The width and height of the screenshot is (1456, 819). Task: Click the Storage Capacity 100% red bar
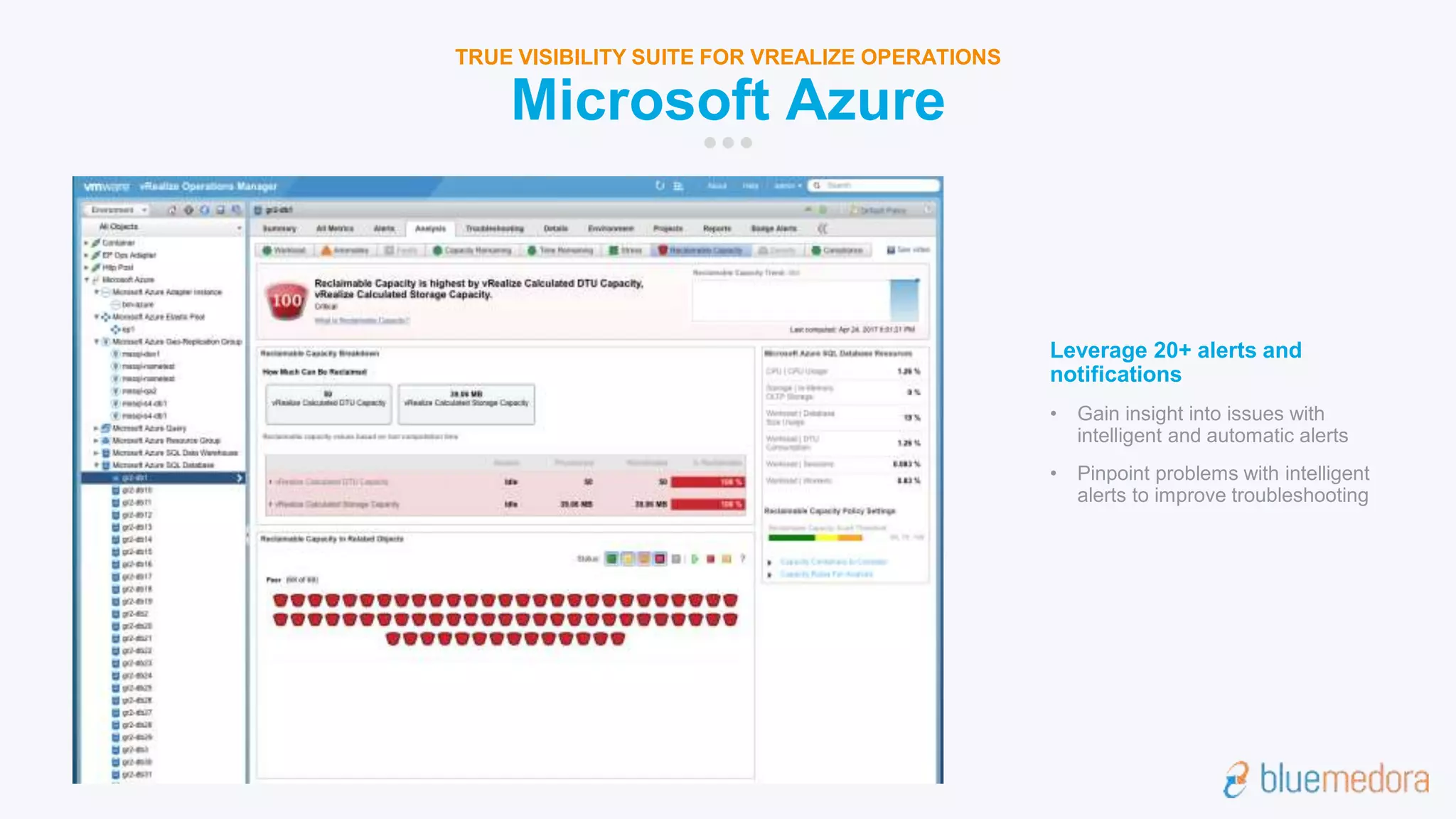tap(708, 504)
